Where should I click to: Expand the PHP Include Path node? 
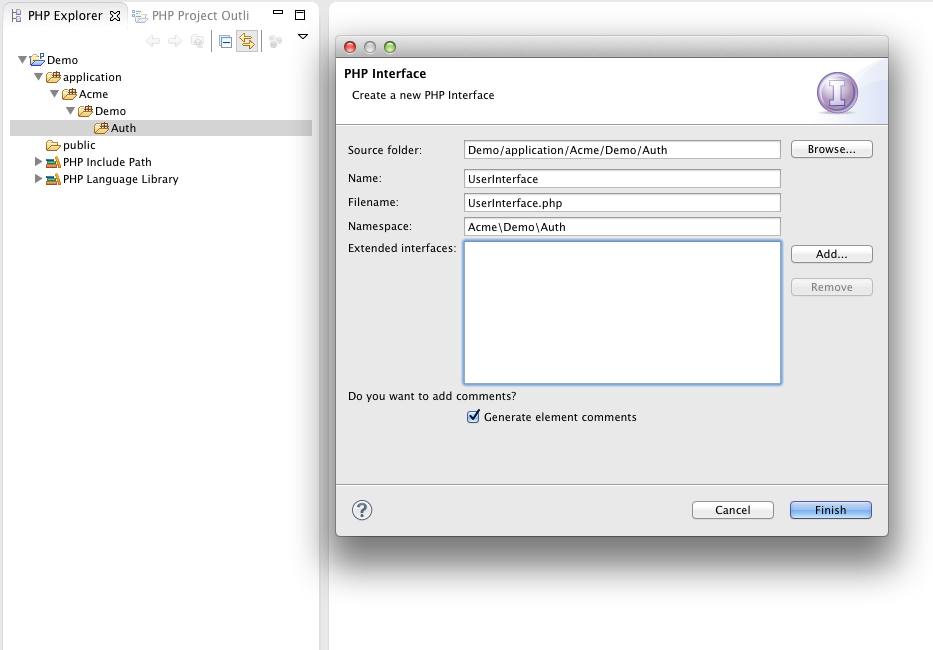38,162
